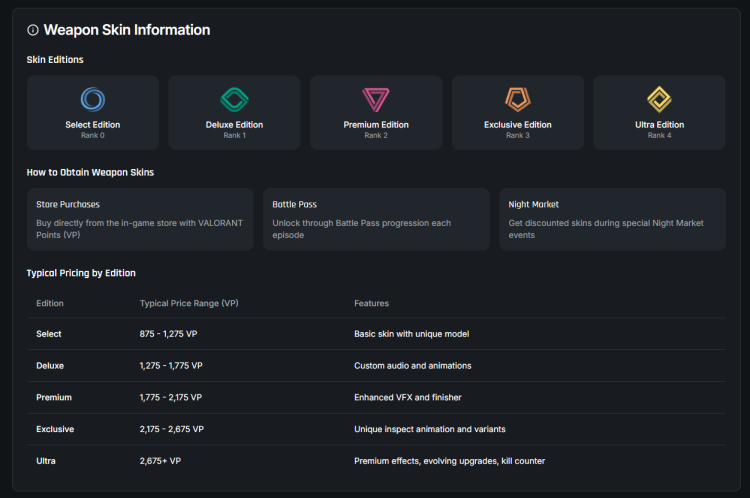Select the Exclusive edition pricing row

(375, 429)
